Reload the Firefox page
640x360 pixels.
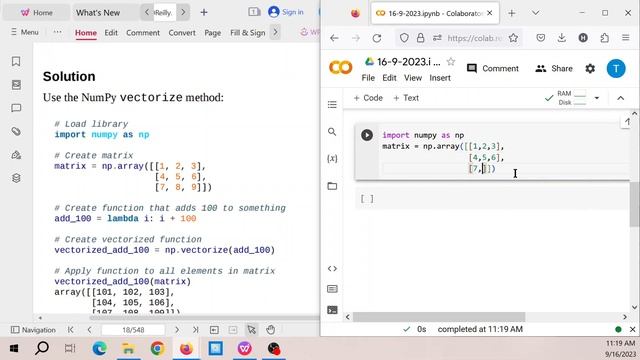pos(377,38)
